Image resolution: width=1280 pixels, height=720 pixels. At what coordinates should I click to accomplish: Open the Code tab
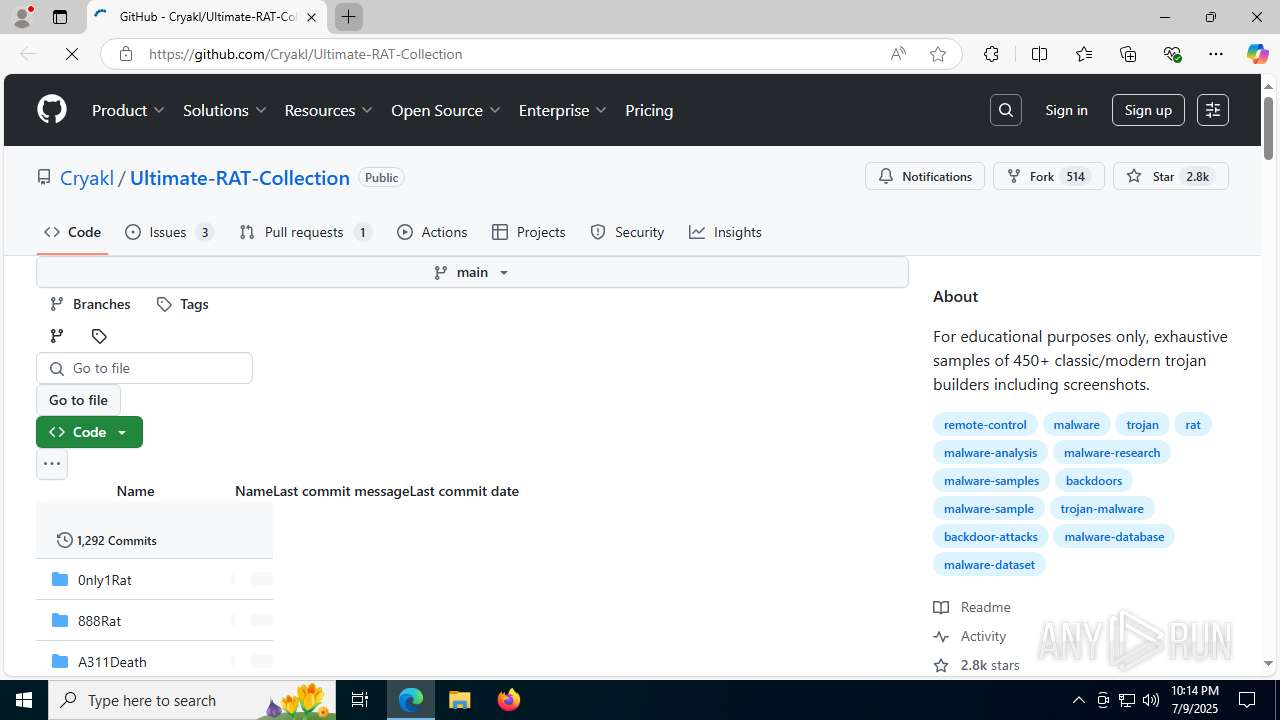[72, 232]
